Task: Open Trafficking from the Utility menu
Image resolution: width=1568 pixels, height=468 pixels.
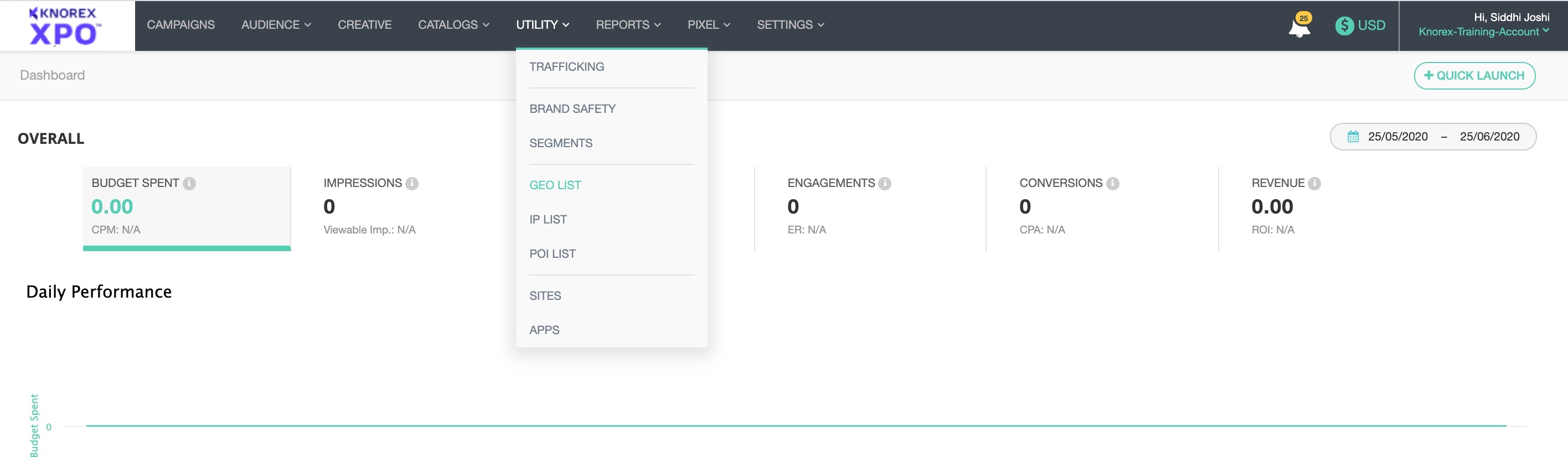Action: pos(566,67)
